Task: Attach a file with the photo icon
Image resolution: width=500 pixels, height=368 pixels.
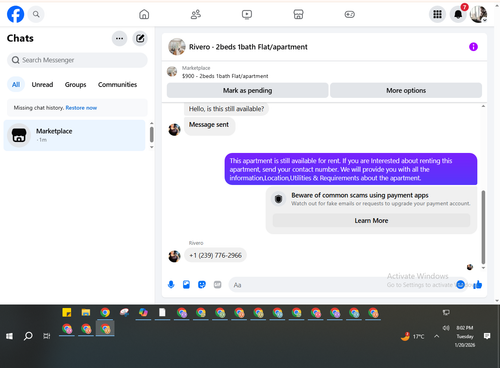Action: [x=186, y=285]
